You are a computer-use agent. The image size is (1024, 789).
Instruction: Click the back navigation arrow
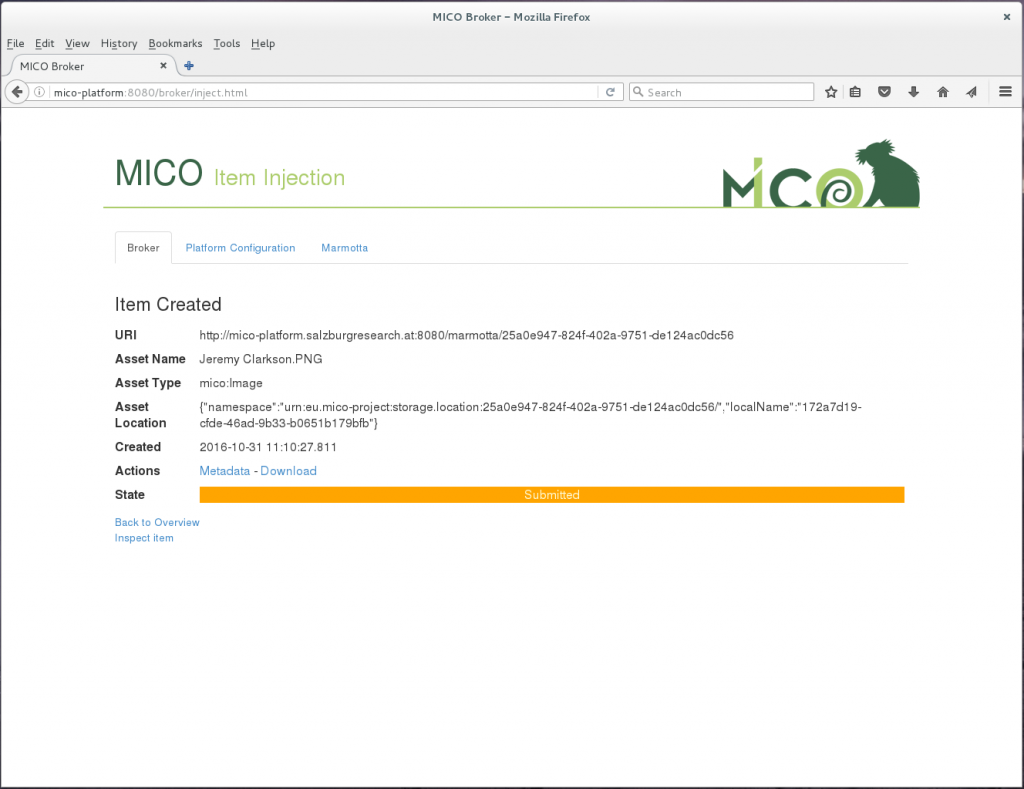16,91
